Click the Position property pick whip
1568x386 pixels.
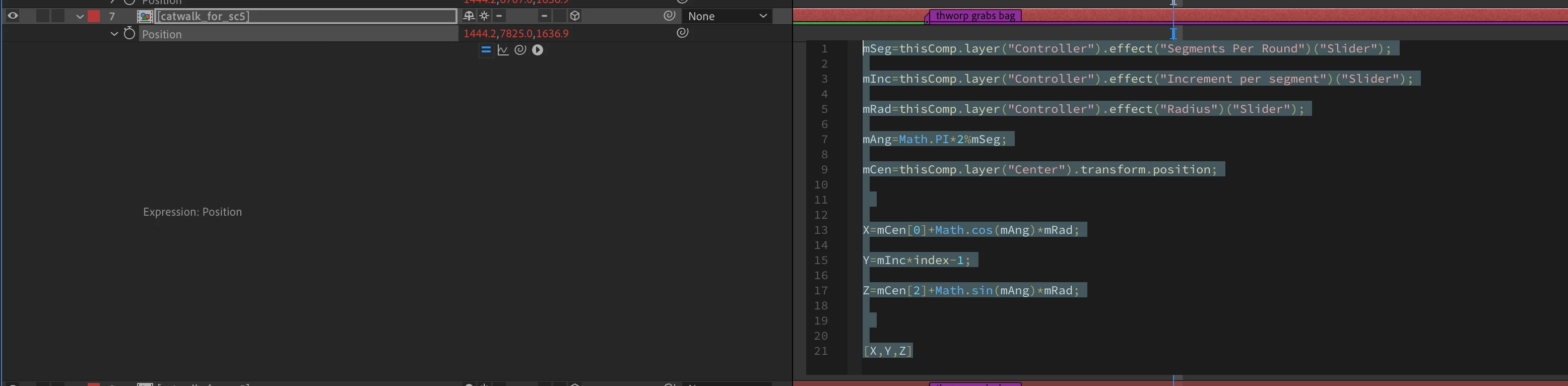[x=682, y=33]
